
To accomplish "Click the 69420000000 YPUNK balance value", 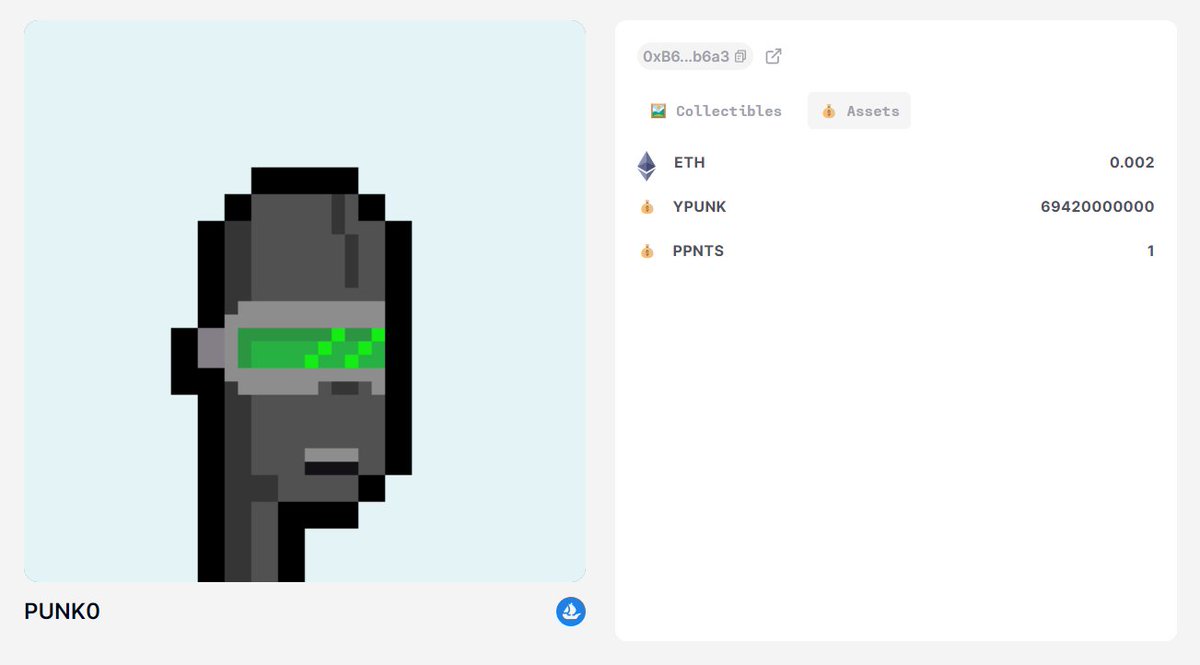I will click(x=1097, y=207).
